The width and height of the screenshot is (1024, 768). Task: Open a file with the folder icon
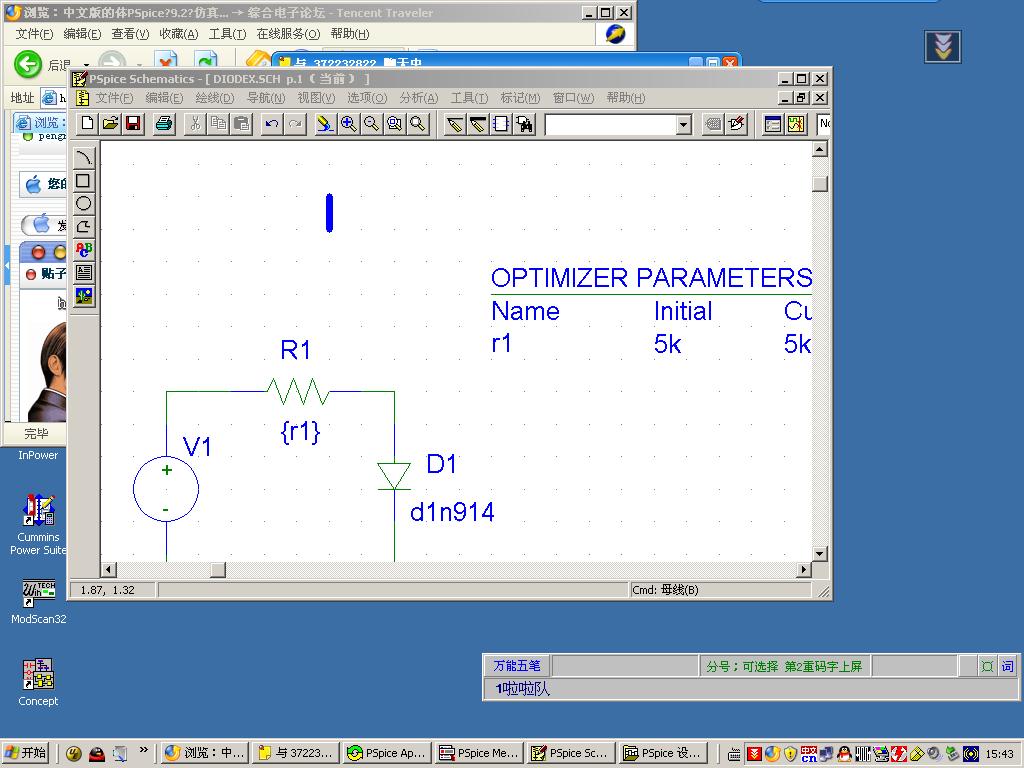point(110,123)
